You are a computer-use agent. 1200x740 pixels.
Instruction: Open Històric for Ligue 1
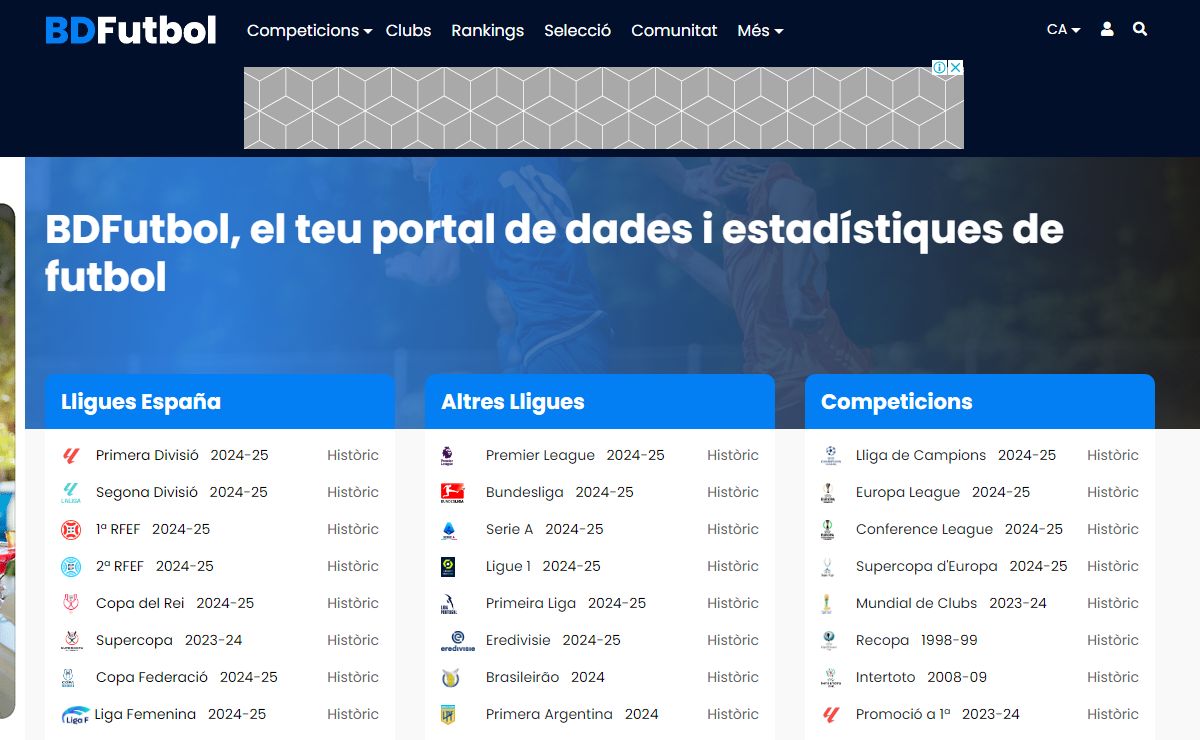point(733,566)
